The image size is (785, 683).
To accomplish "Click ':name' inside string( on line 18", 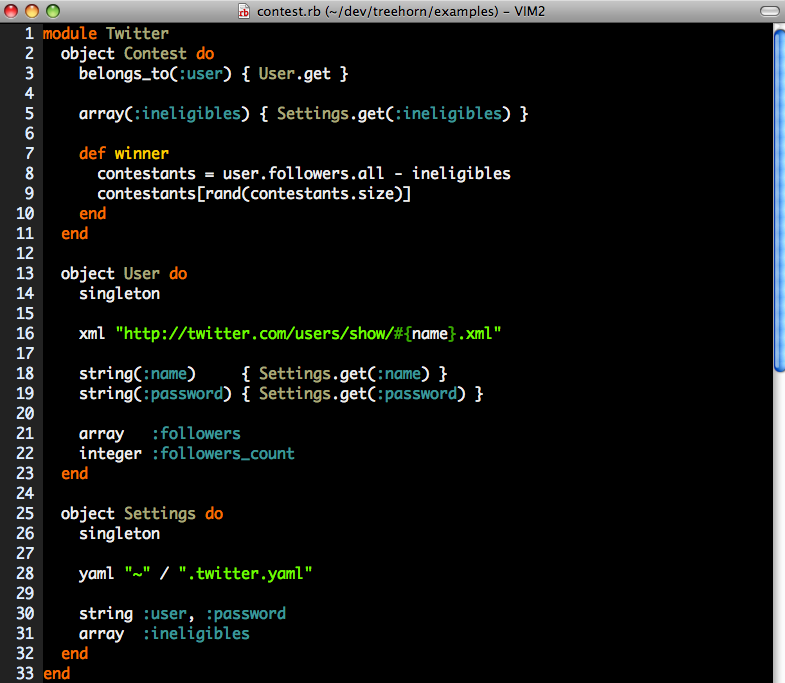I will (x=165, y=374).
